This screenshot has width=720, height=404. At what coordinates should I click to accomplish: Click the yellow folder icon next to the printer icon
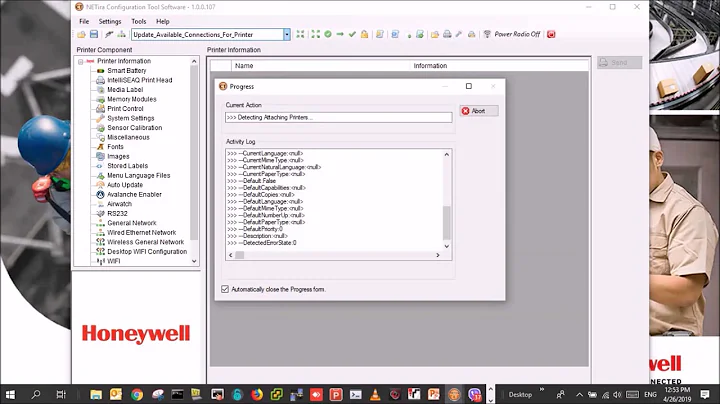(x=434, y=34)
